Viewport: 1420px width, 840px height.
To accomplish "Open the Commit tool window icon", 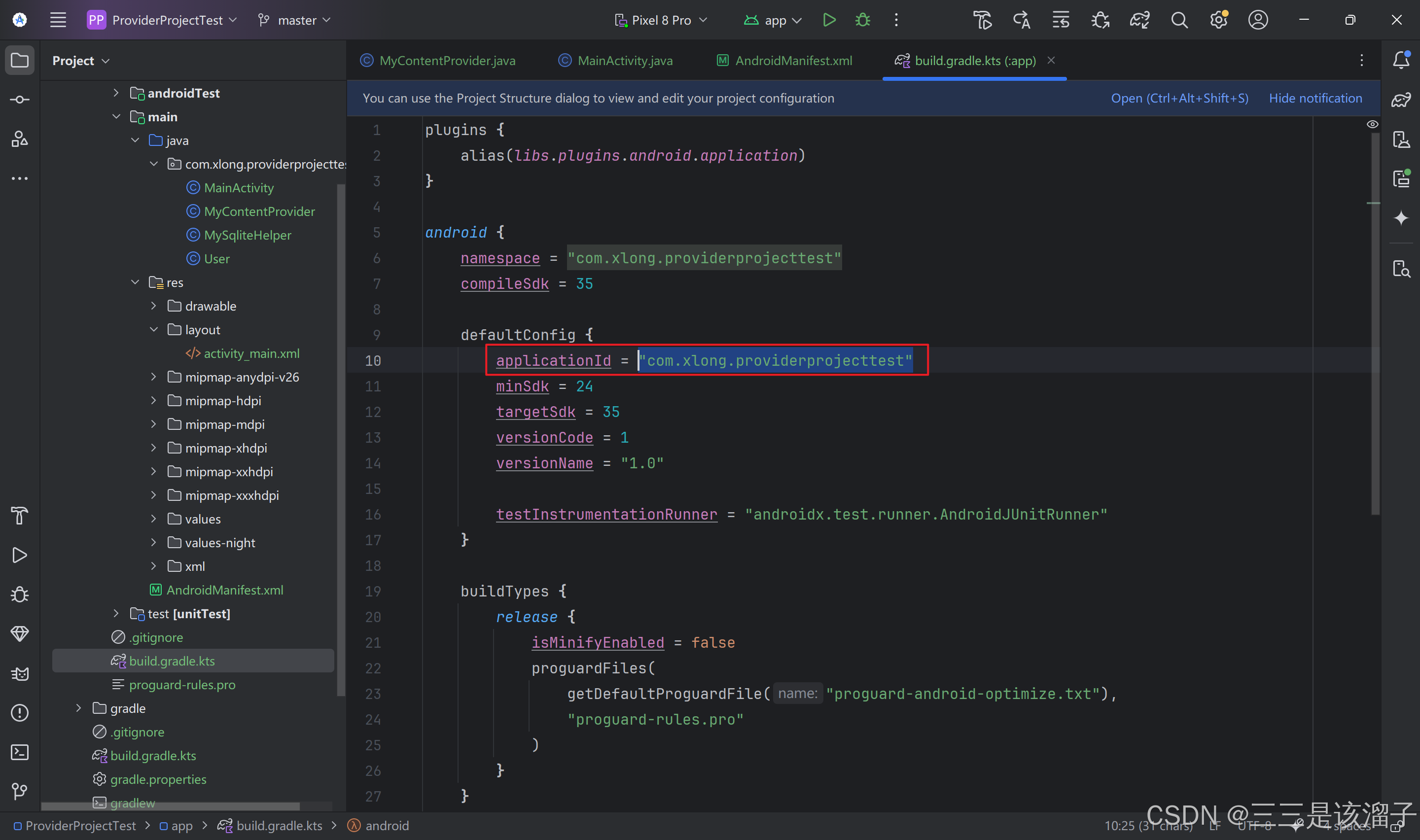I will pyautogui.click(x=20, y=100).
